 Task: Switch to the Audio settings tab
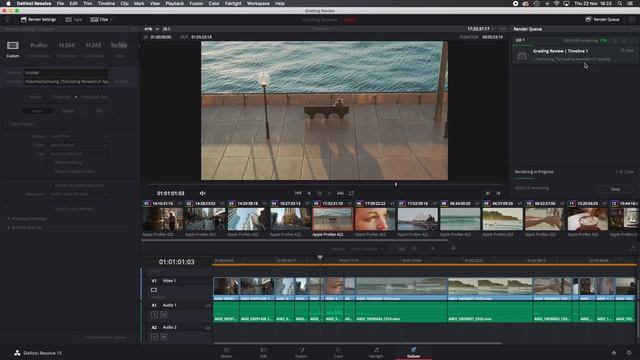tap(68, 111)
